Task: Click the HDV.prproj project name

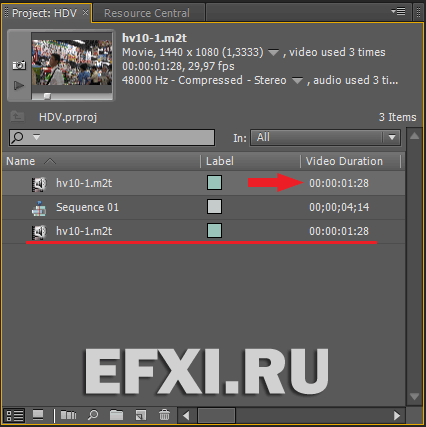Action: click(68, 117)
